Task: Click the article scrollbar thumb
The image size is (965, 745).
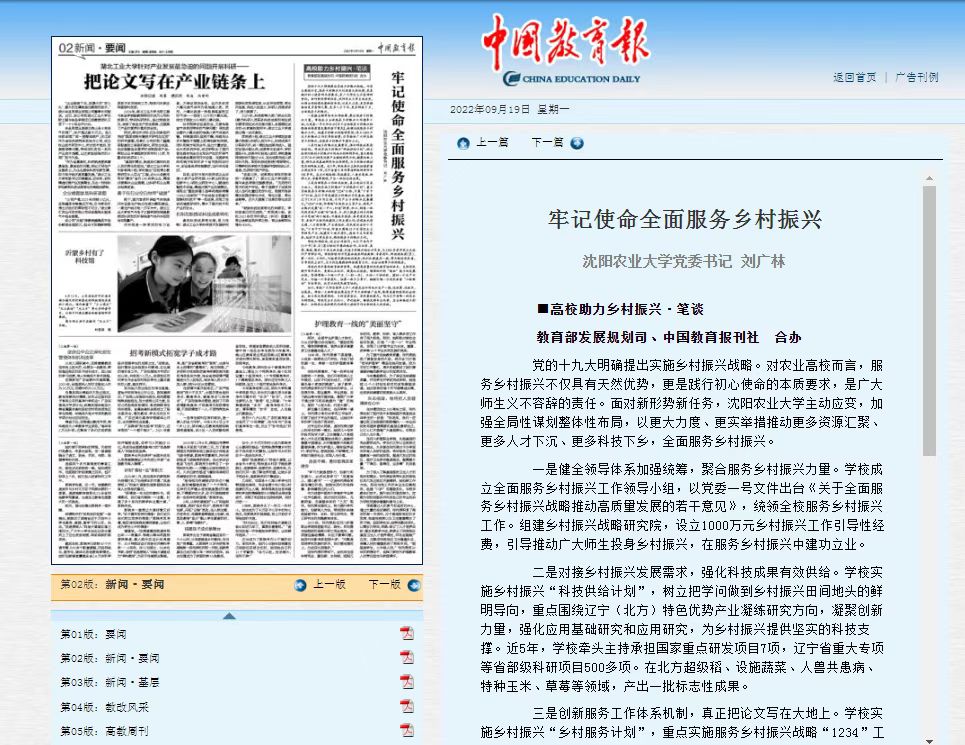Action: tap(929, 321)
